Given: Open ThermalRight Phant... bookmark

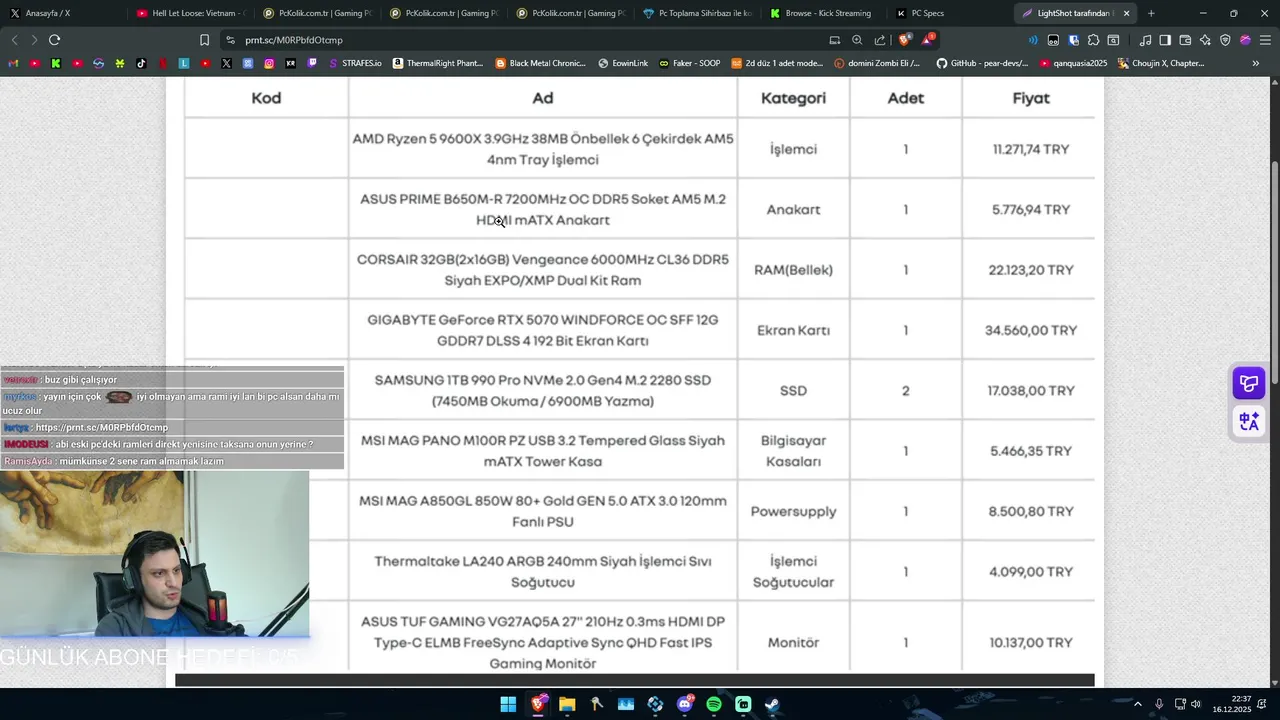Looking at the screenshot, I should tap(438, 63).
